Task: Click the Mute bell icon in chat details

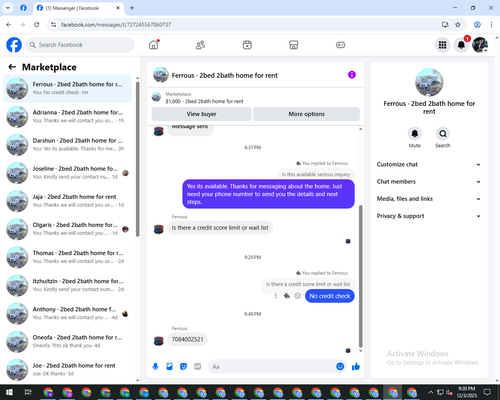Action: coord(415,134)
